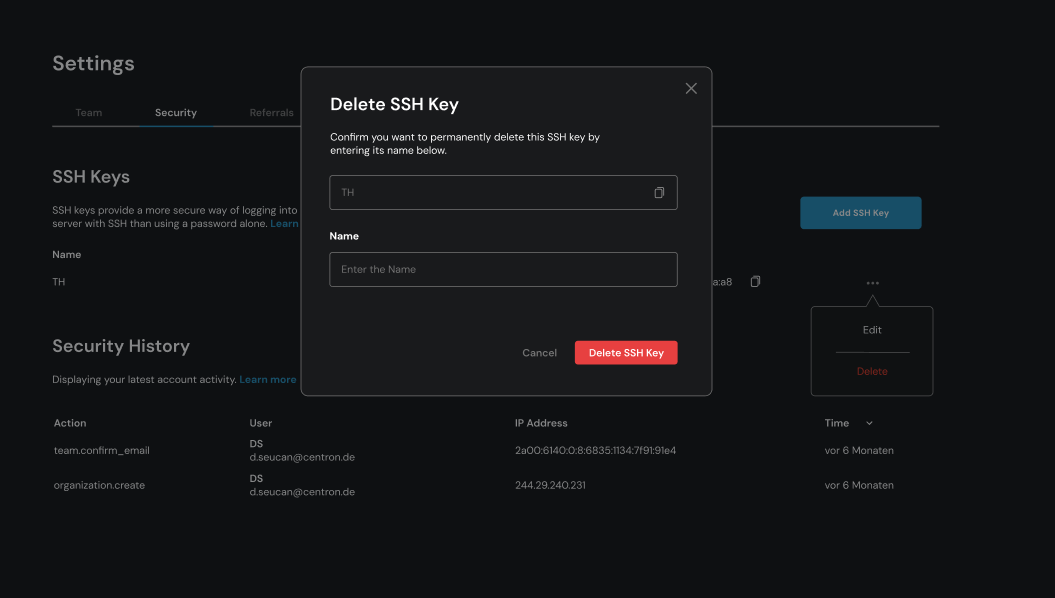Choose Delete from the context menu
This screenshot has height=598, width=1055.
871,370
